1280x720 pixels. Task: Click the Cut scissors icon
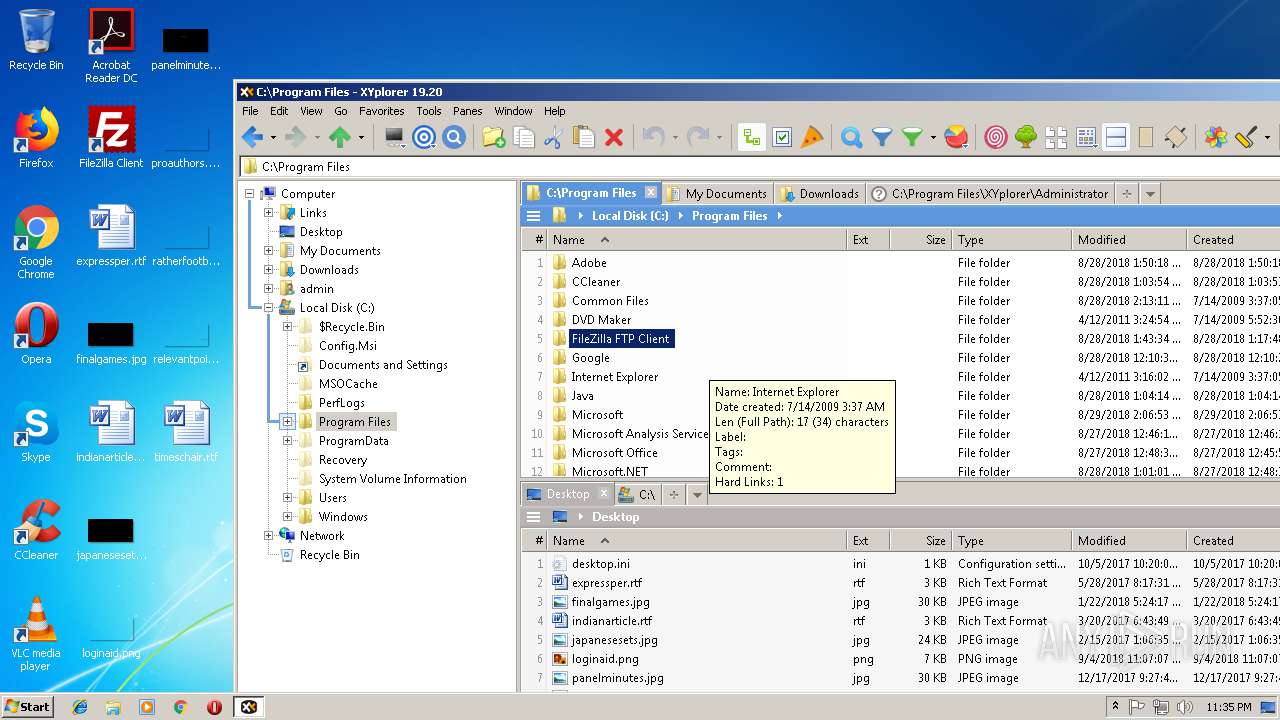coord(553,137)
